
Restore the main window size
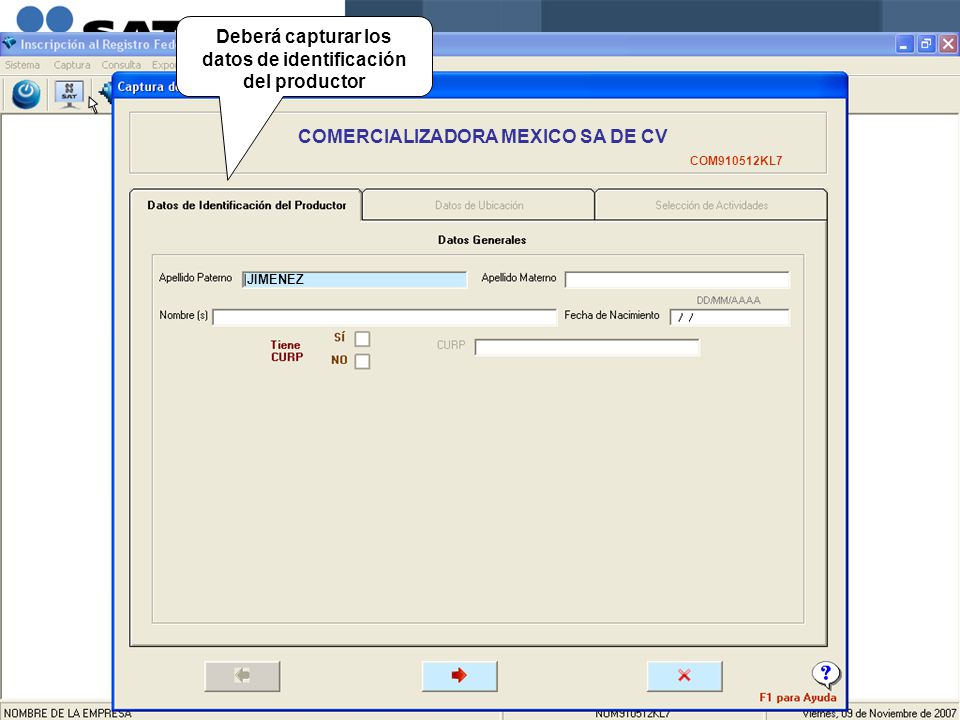926,44
